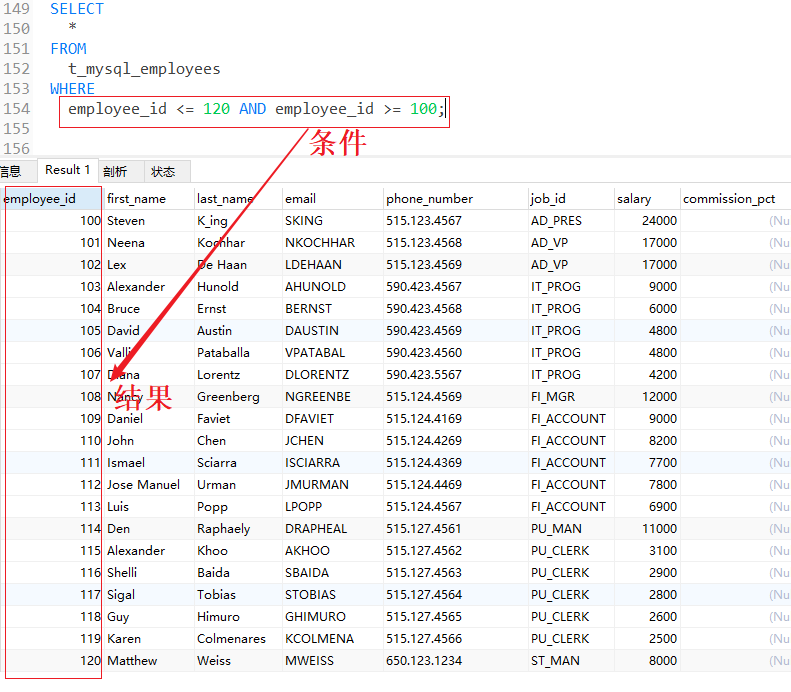Click the t_mysql_employees table name in query
The image size is (791, 692).
pyautogui.click(x=144, y=69)
